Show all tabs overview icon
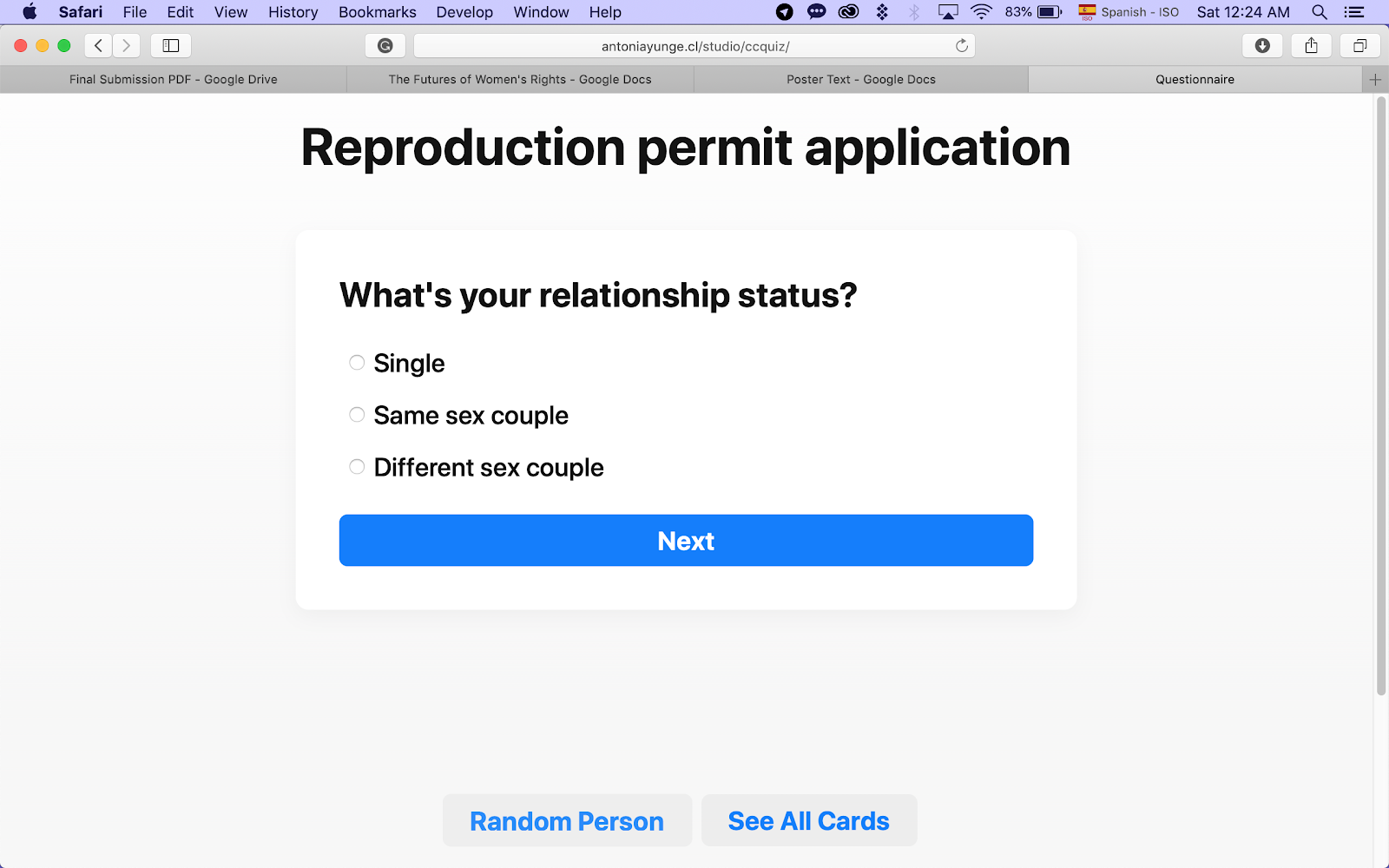This screenshot has height=868, width=1389. tap(1359, 46)
